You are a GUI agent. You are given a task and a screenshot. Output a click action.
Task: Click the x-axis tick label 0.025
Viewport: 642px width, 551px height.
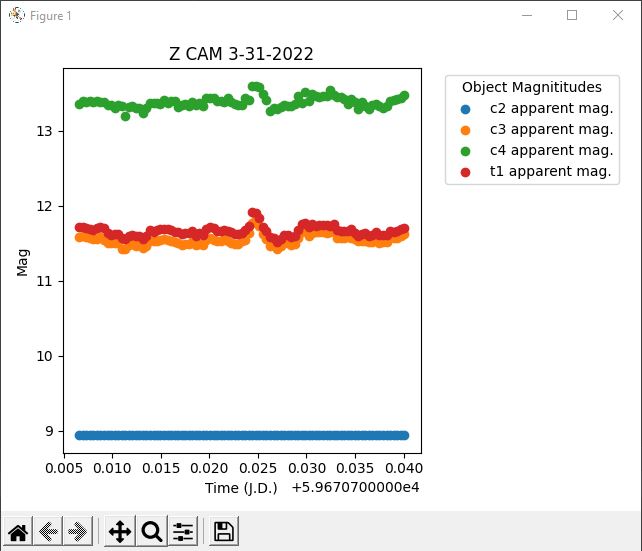click(258, 468)
